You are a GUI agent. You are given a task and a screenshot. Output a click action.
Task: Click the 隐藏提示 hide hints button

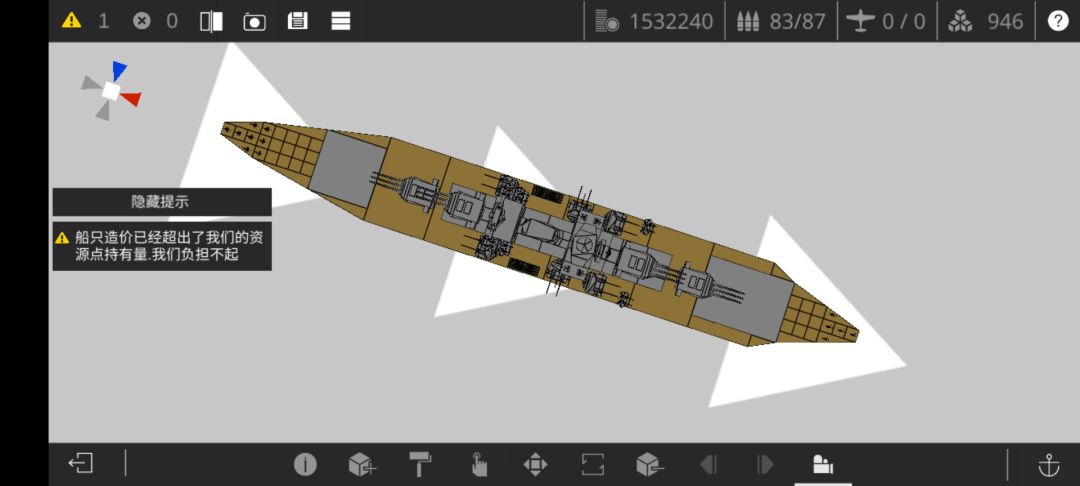pos(162,202)
